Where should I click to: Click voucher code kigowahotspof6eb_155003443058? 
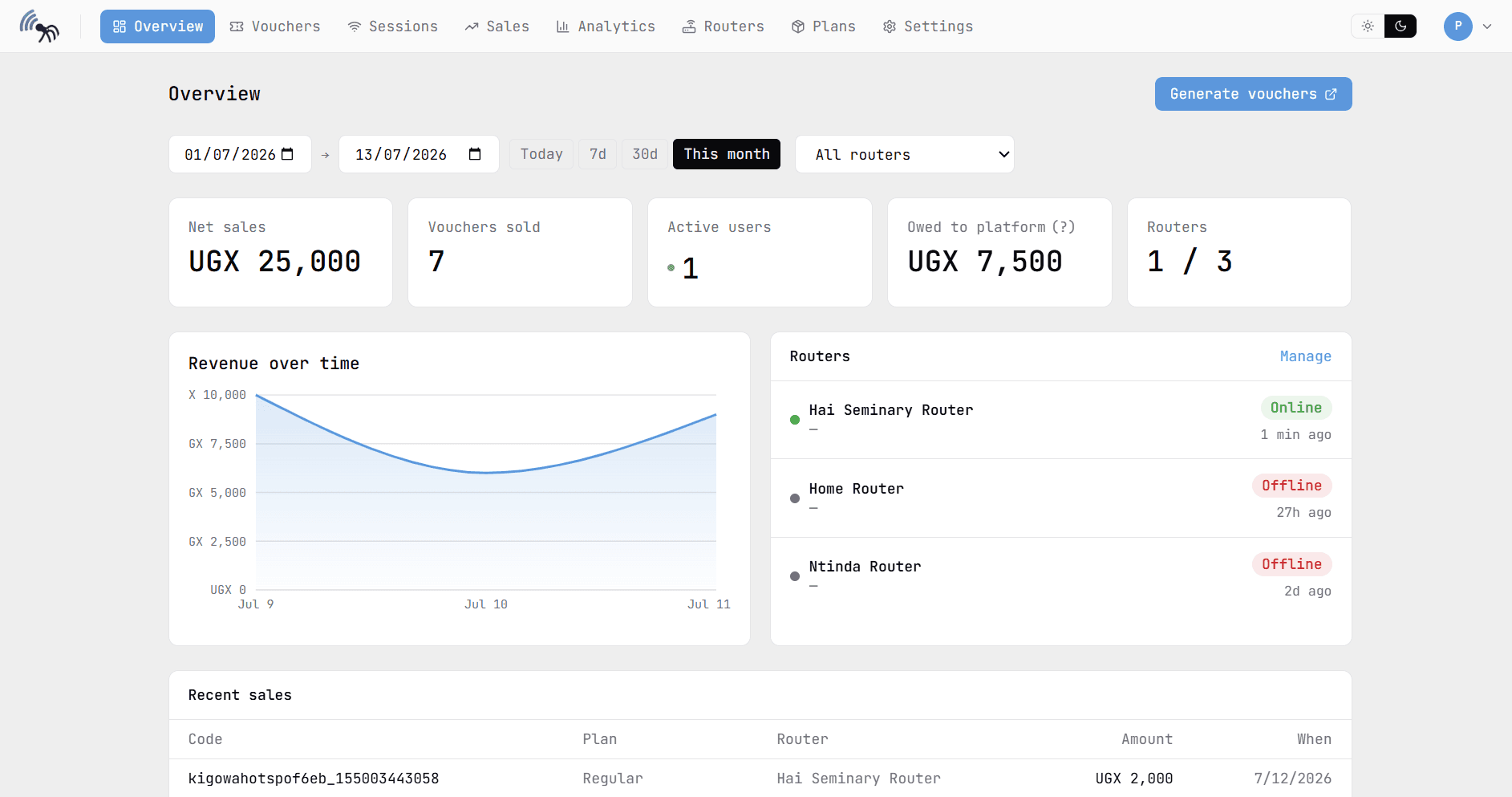pos(314,779)
